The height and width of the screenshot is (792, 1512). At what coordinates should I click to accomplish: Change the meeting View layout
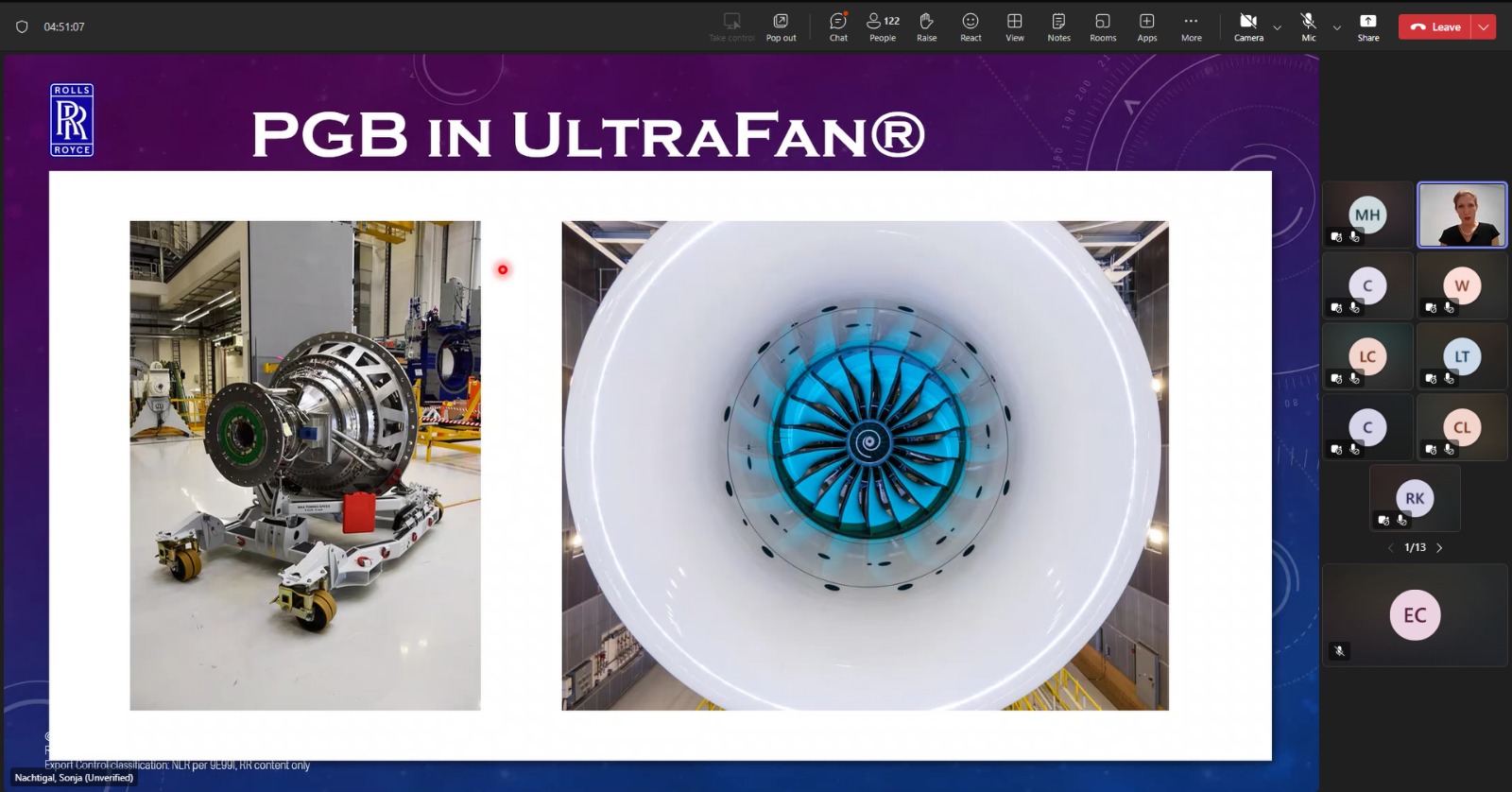click(1014, 26)
